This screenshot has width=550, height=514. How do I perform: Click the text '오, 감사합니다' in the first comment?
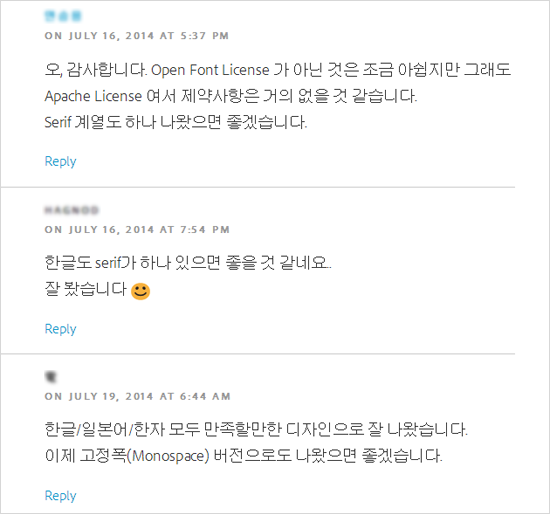tap(95, 70)
